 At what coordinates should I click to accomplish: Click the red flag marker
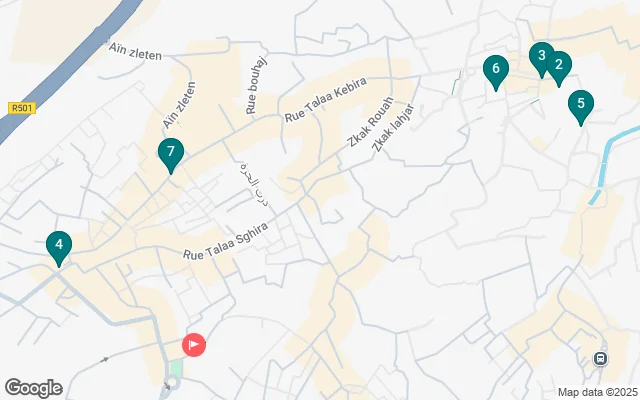(x=194, y=345)
